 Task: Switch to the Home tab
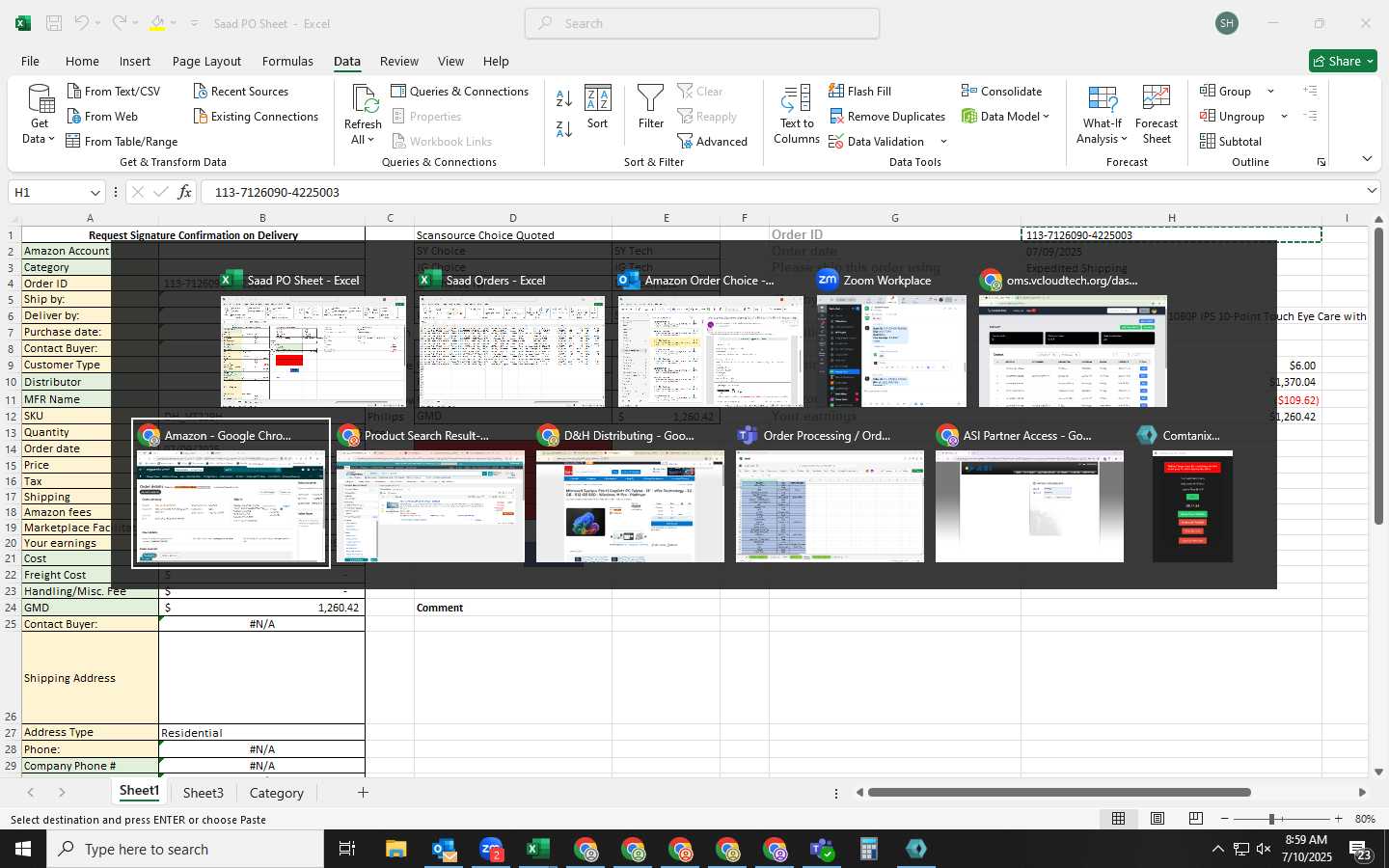[x=82, y=61]
